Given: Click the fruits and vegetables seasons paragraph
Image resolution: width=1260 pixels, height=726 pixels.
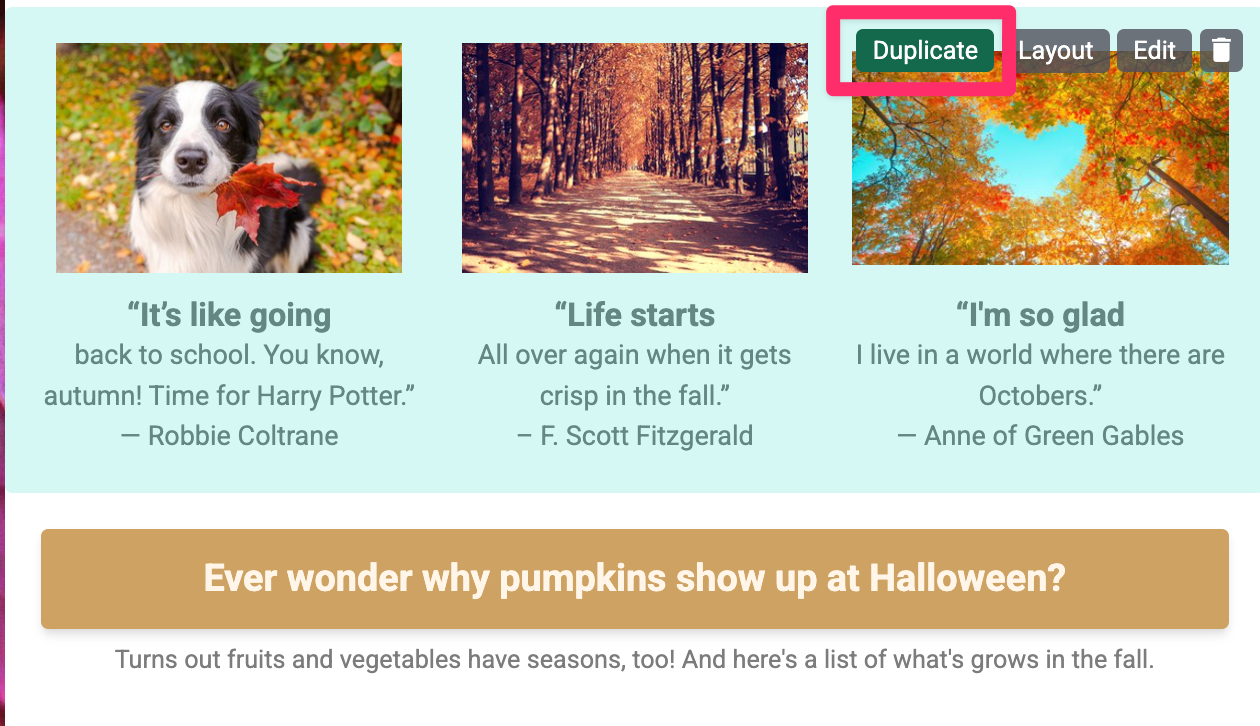Looking at the screenshot, I should (634, 660).
